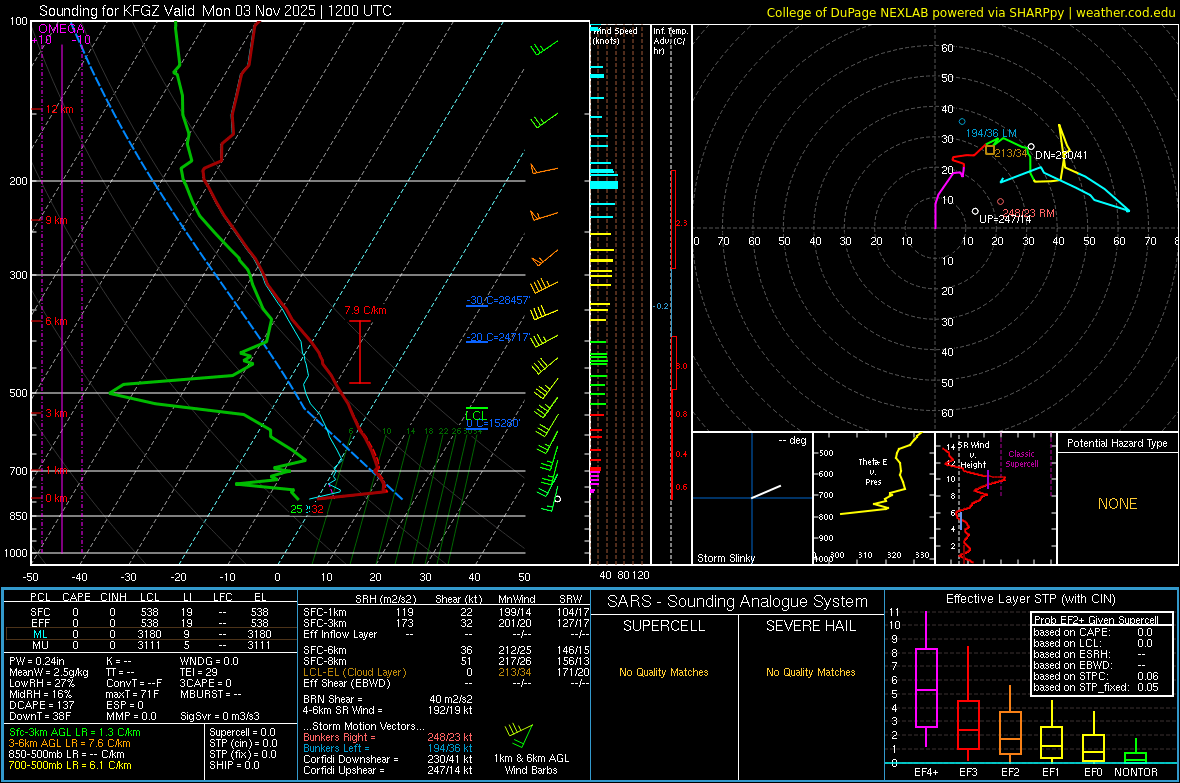Click the DCAPE = 137 value
Screen dimensions: 1180x783
click(x=42, y=705)
